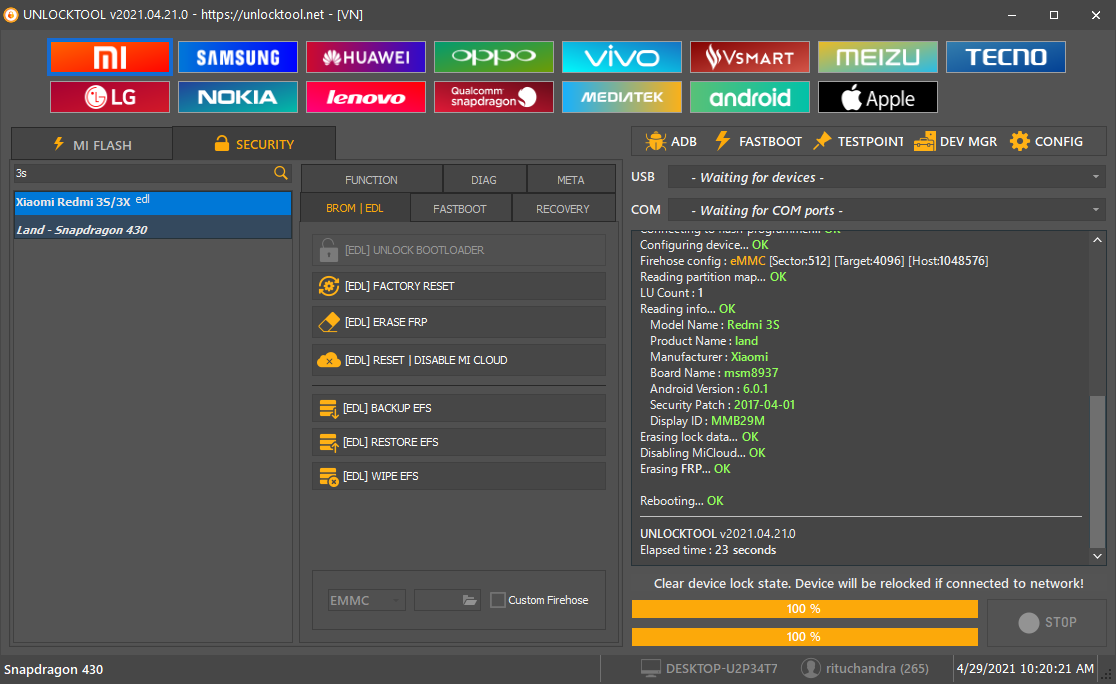1116x684 pixels.
Task: Select the Qualcomm Snapdragon logo
Action: point(494,97)
